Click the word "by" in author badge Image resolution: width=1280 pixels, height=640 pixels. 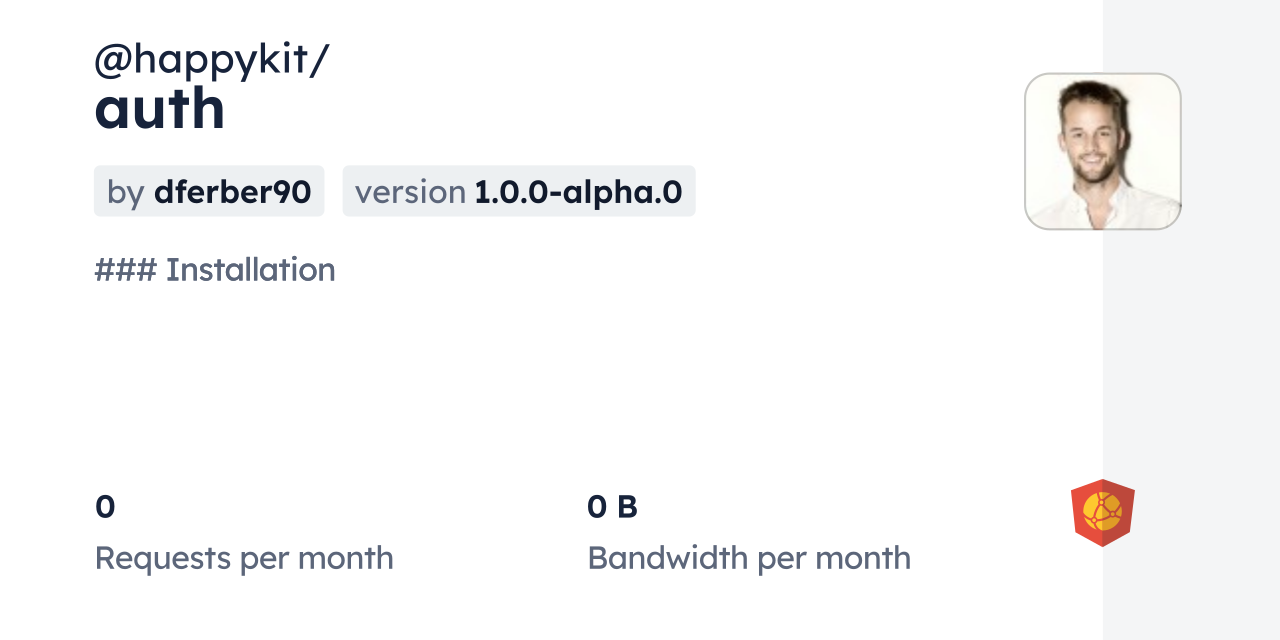pos(126,191)
